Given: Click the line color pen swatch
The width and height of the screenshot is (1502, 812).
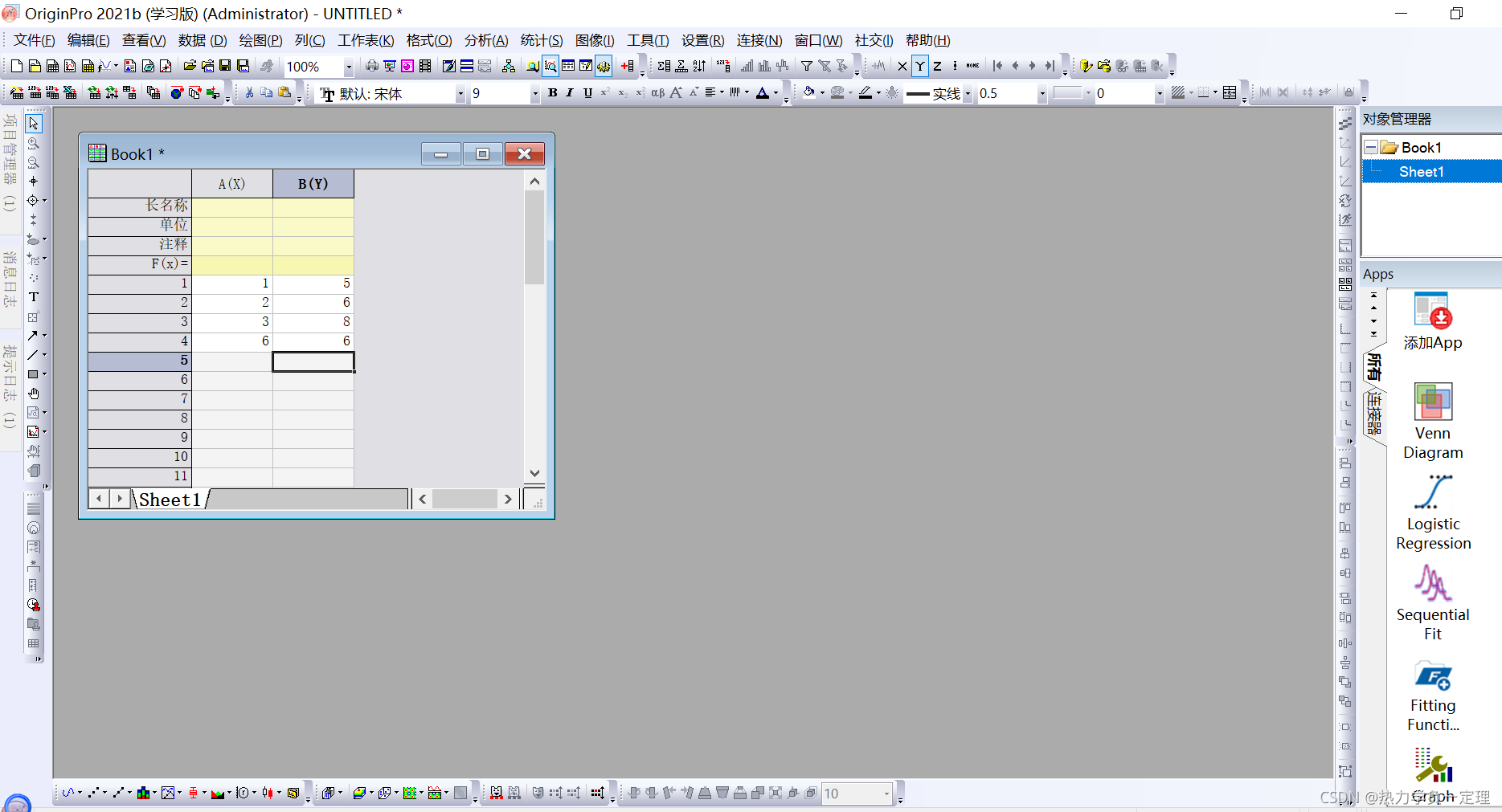Looking at the screenshot, I should (x=865, y=93).
